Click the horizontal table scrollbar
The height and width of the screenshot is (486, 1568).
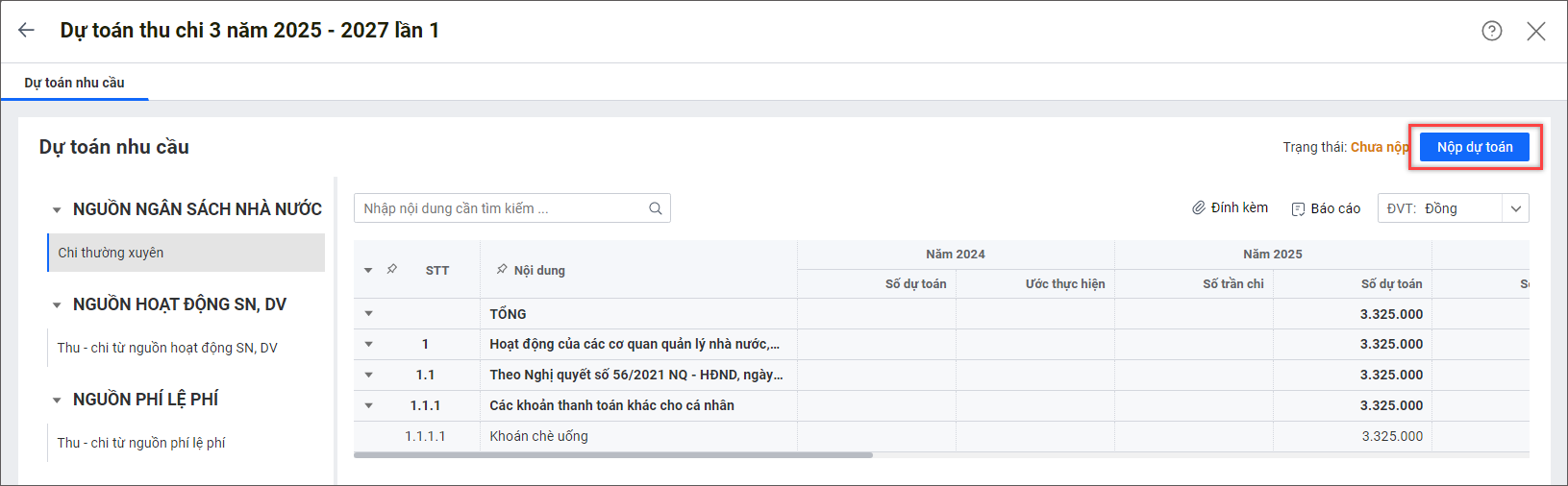coord(613,455)
